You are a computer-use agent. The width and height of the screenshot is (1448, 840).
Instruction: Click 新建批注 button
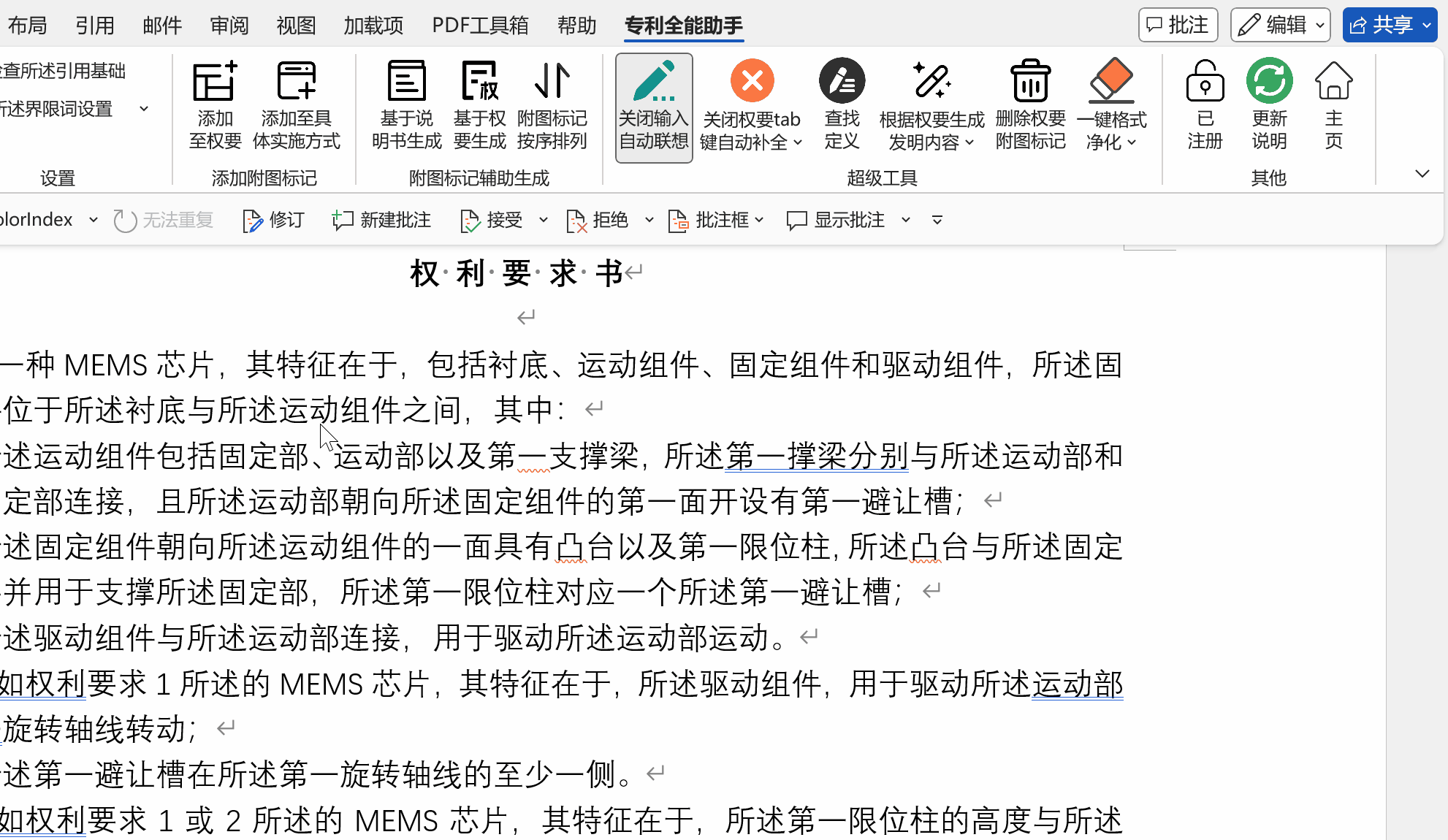381,221
